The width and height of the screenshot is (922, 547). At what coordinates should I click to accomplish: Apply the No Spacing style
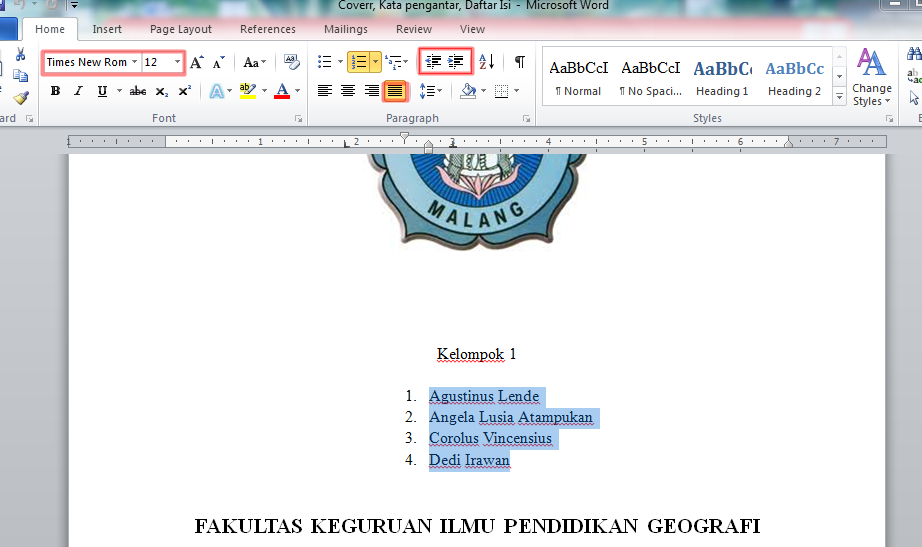coord(650,78)
